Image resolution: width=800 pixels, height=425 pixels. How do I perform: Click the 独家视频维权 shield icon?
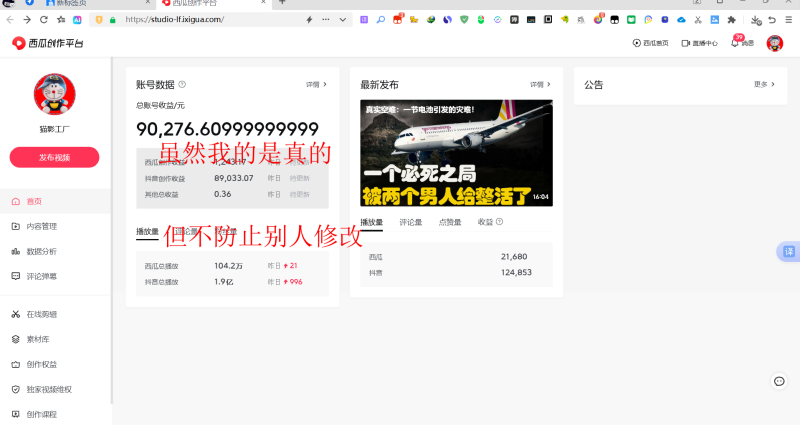click(x=16, y=389)
